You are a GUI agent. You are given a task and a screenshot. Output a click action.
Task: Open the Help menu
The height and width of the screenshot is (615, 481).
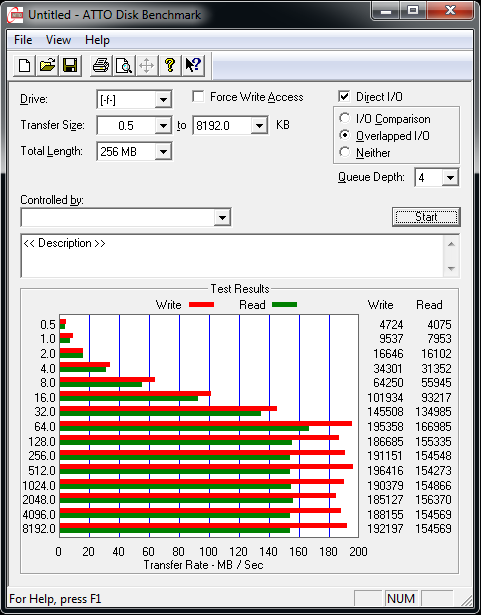pos(97,40)
